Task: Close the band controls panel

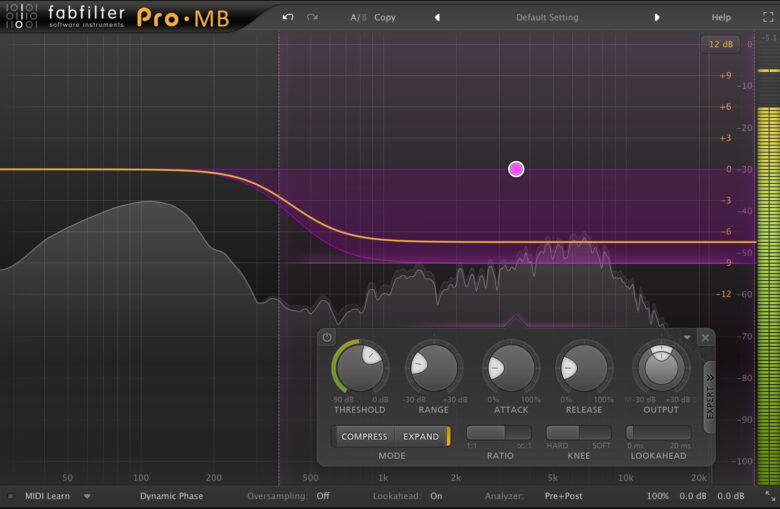Action: click(x=705, y=338)
